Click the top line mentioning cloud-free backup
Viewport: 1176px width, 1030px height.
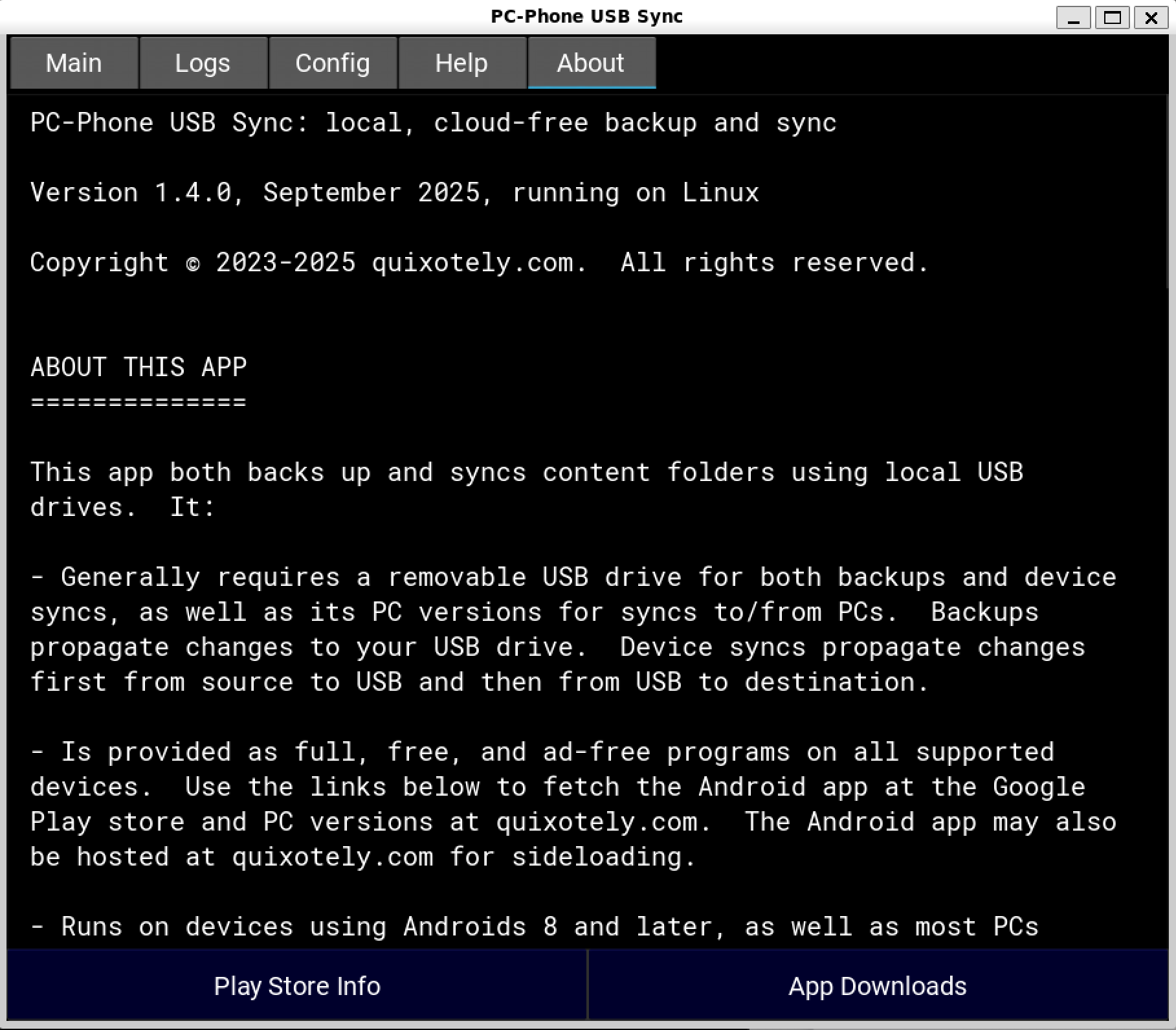click(433, 123)
